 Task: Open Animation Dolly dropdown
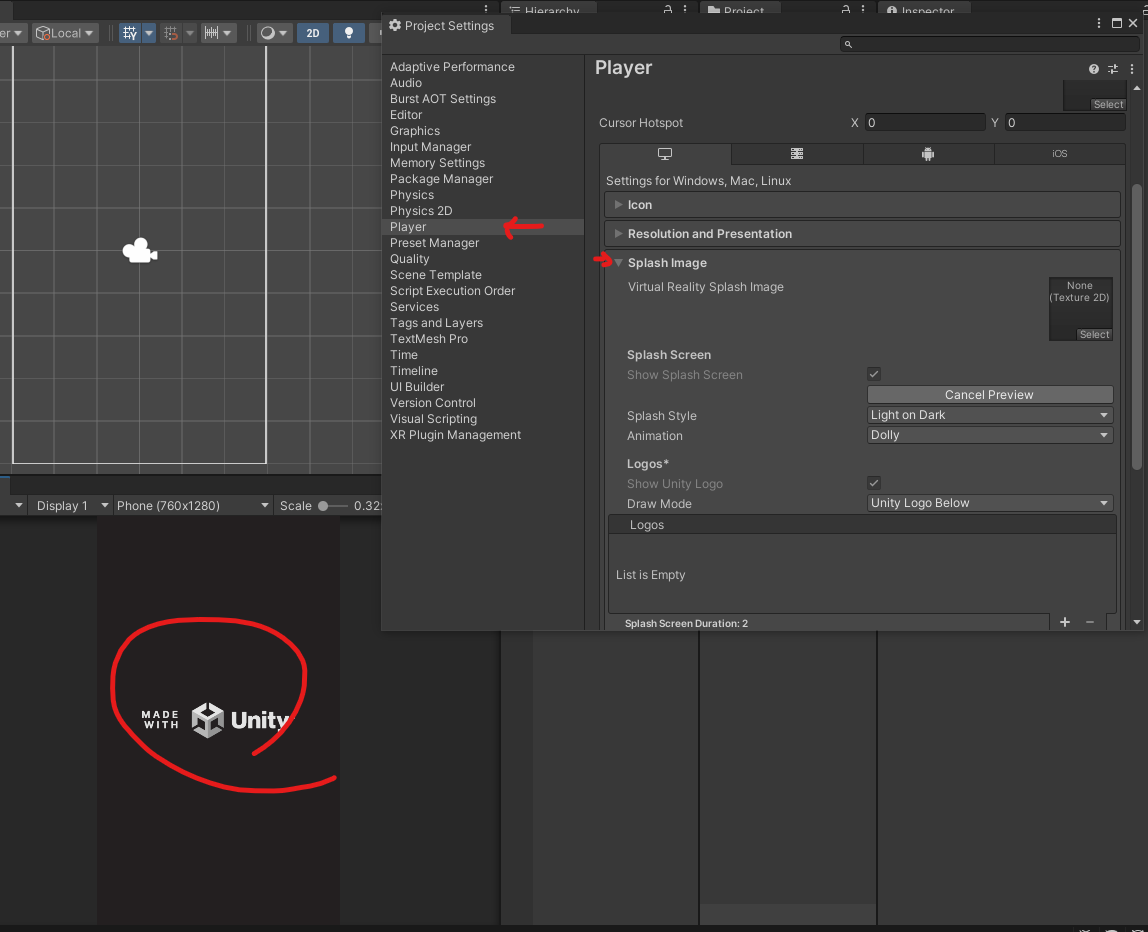pos(990,435)
